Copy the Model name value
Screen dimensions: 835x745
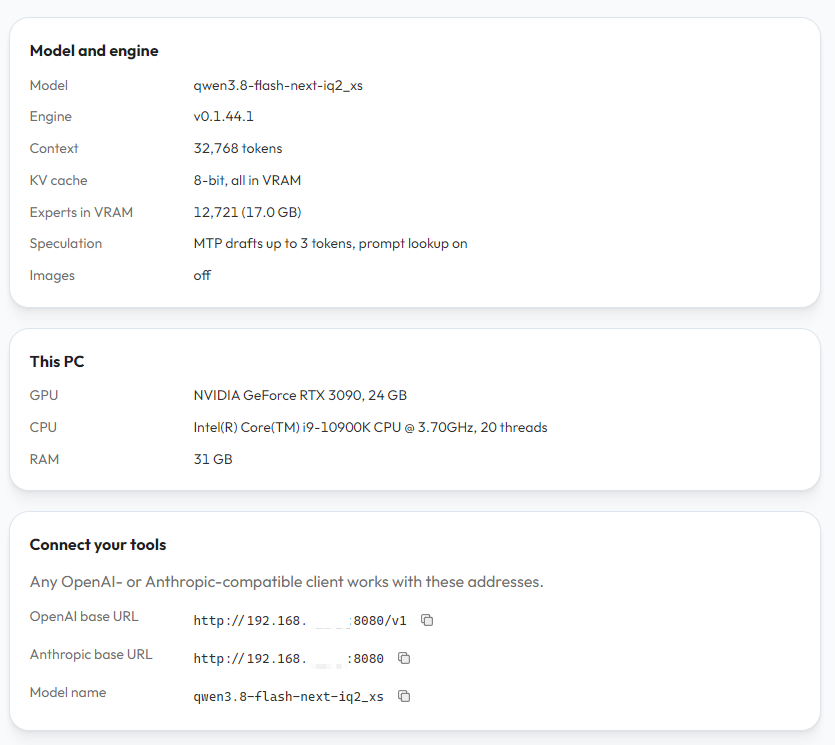click(404, 696)
